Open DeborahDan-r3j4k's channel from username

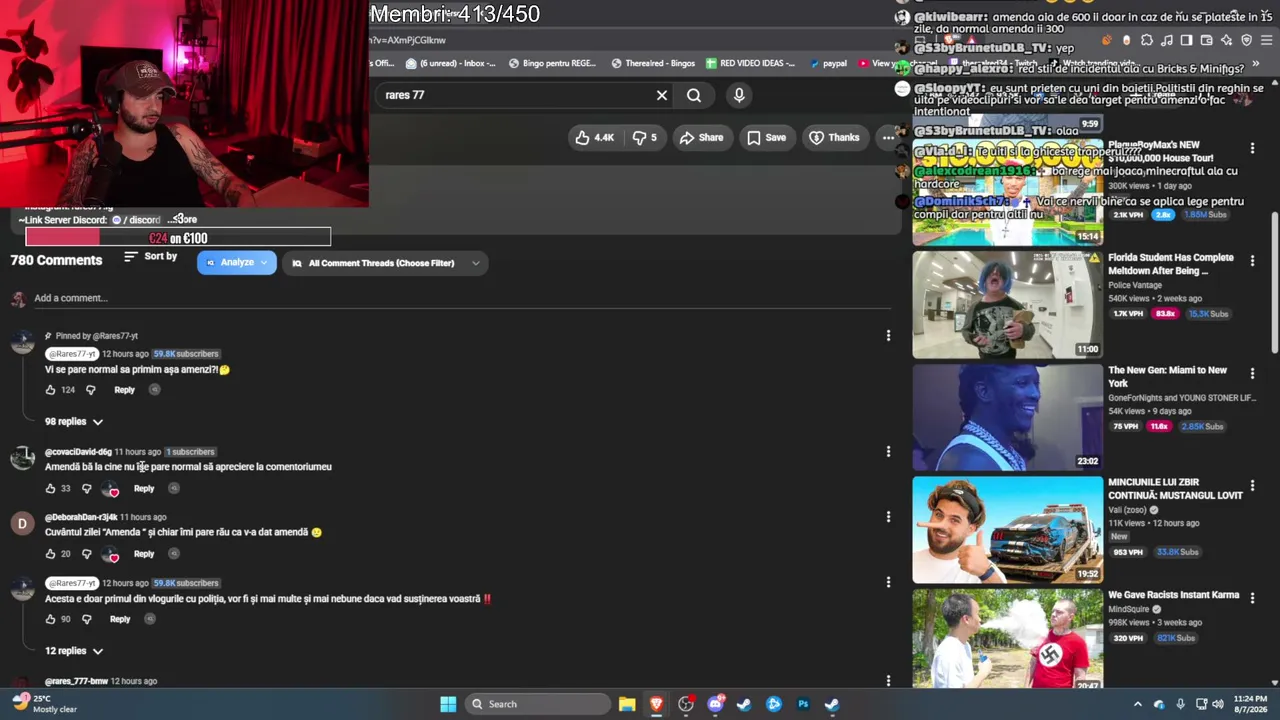81,517
